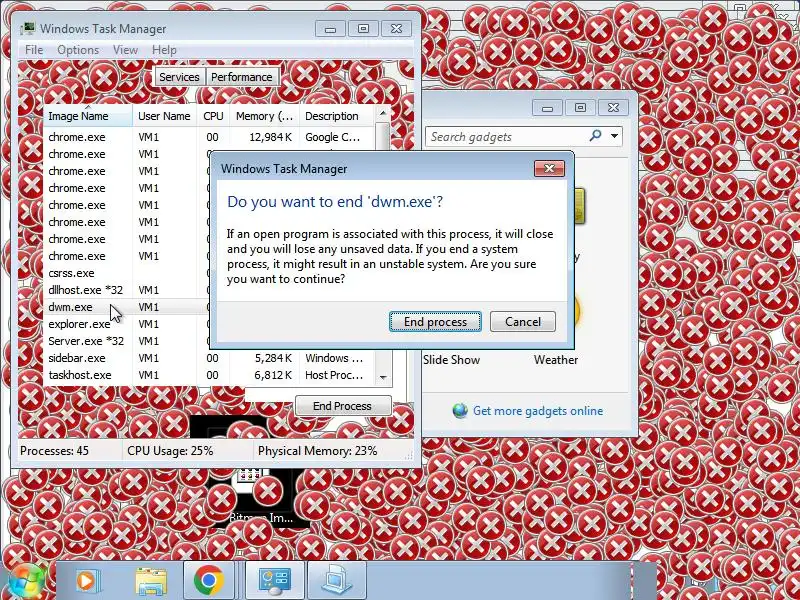
Task: Sort processes by CPU column
Action: coord(213,116)
